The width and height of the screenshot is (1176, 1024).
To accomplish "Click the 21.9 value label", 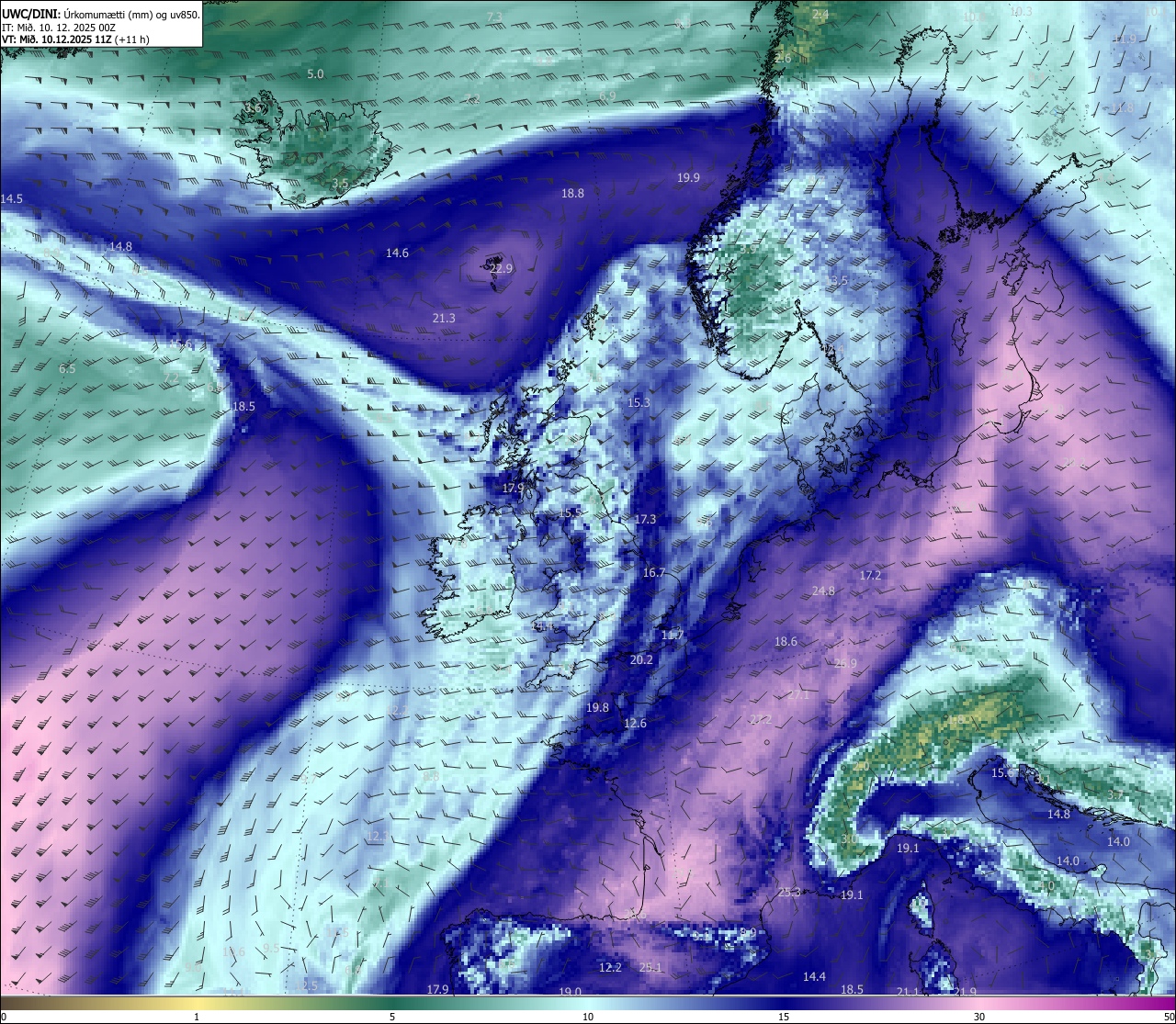I will point(965,992).
